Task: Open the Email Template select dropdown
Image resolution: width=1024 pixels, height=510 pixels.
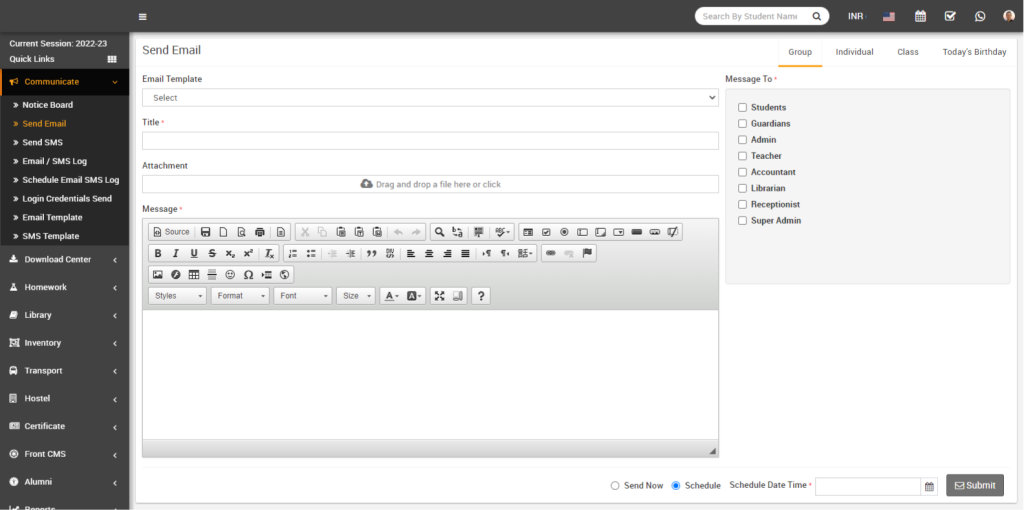Action: tap(430, 98)
